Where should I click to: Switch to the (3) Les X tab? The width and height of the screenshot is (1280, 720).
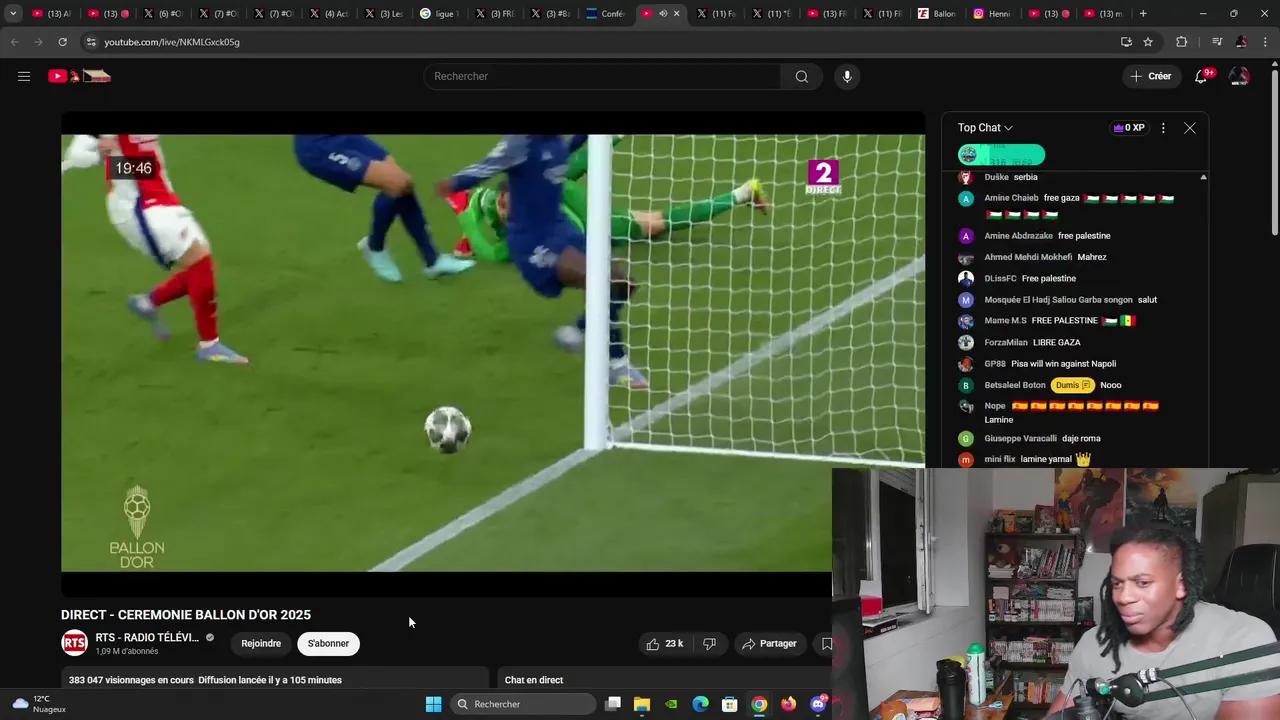point(384,14)
